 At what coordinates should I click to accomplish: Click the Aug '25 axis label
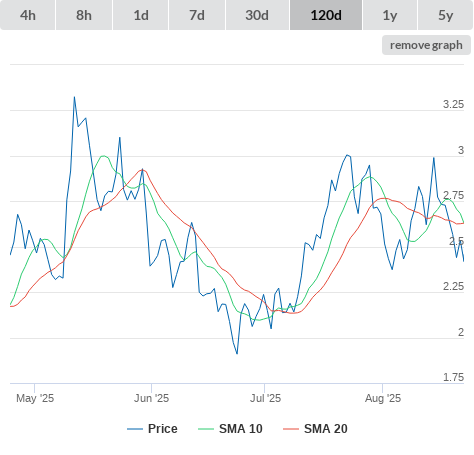coord(383,398)
